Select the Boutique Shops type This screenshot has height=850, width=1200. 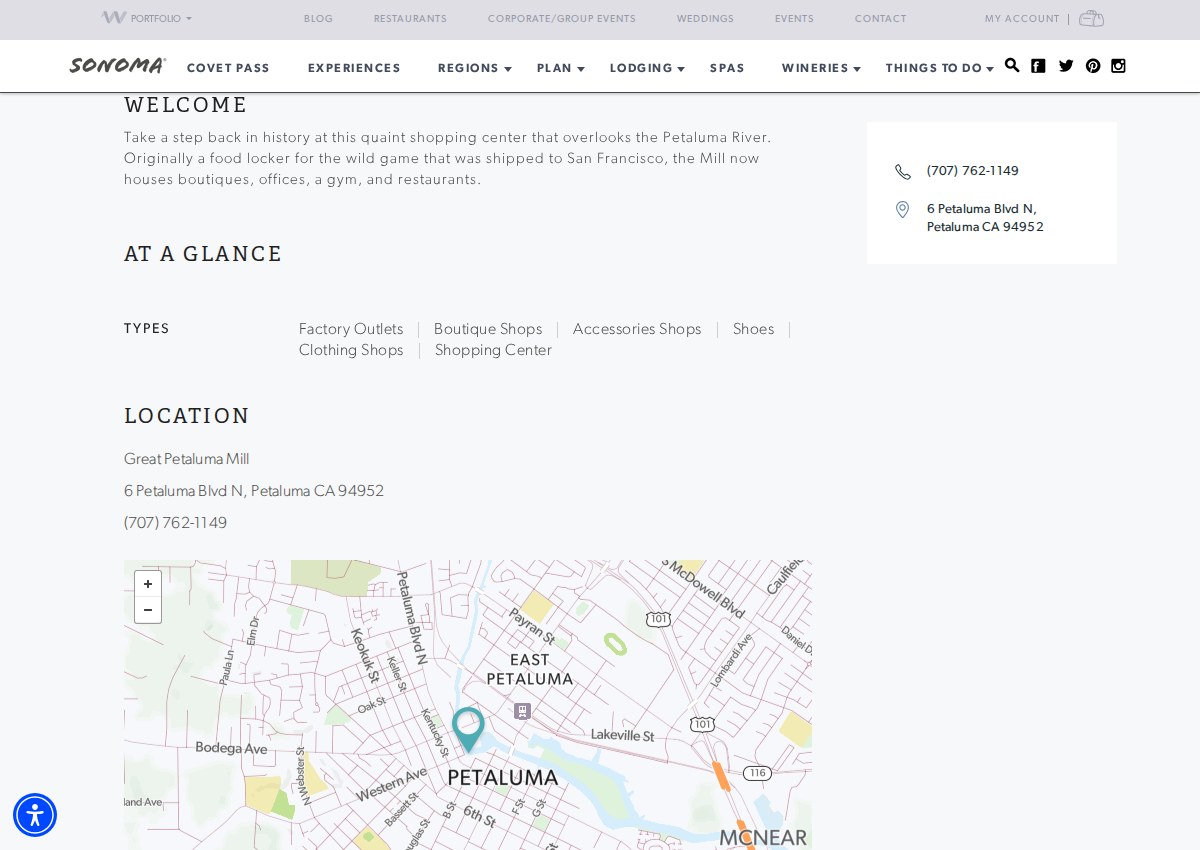pos(488,329)
